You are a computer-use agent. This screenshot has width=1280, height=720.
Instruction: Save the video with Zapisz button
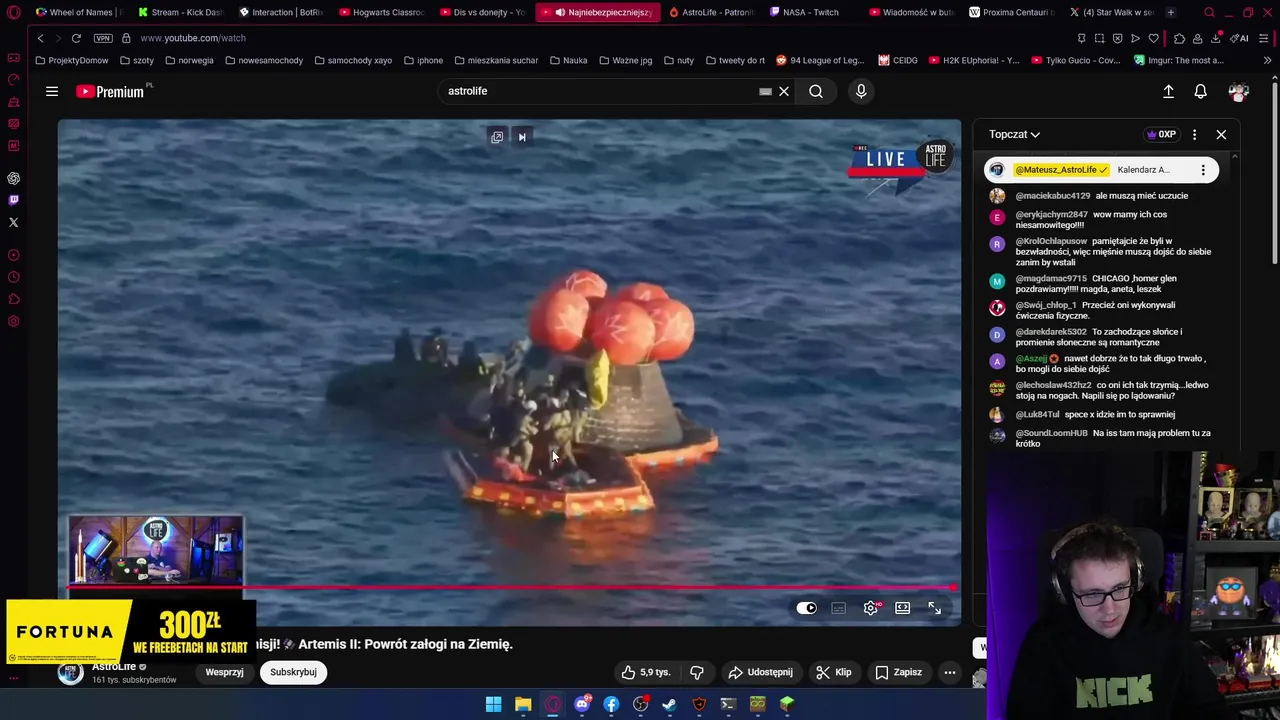pyautogui.click(x=898, y=672)
